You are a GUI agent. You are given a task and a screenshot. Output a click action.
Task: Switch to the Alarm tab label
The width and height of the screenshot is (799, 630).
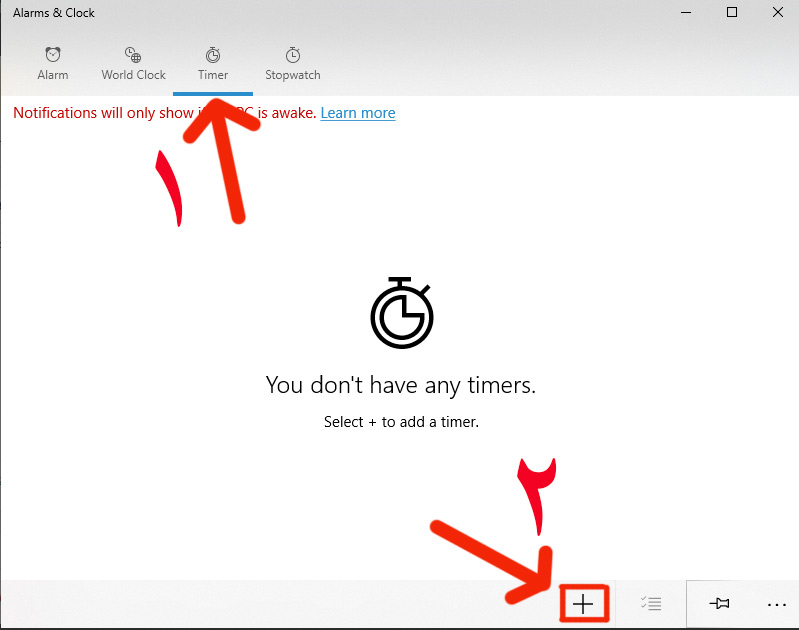click(x=53, y=75)
